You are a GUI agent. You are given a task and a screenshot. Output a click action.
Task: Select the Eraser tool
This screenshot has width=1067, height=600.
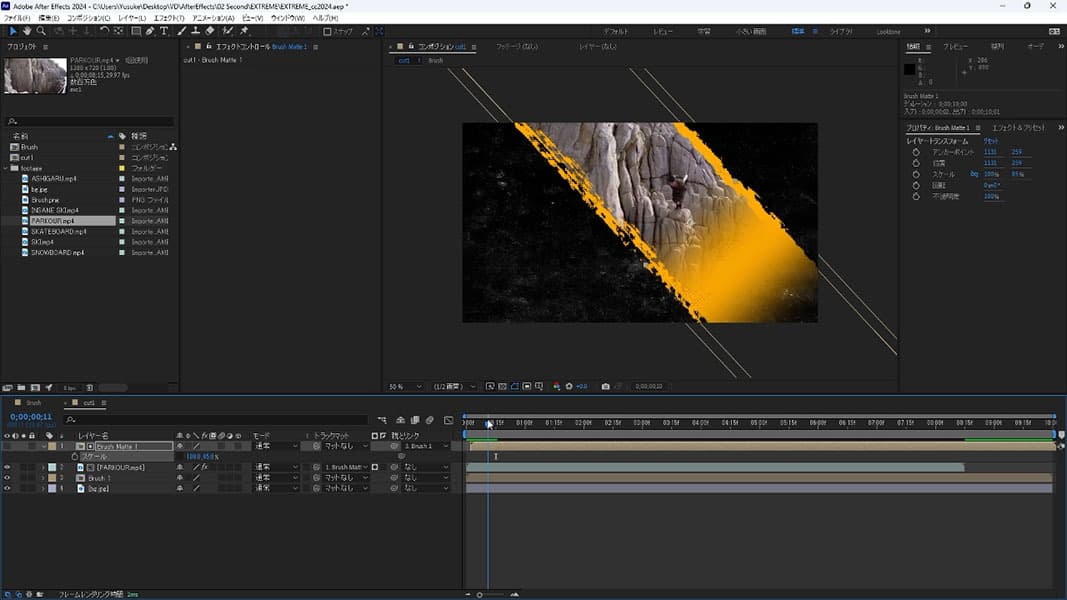[210, 31]
